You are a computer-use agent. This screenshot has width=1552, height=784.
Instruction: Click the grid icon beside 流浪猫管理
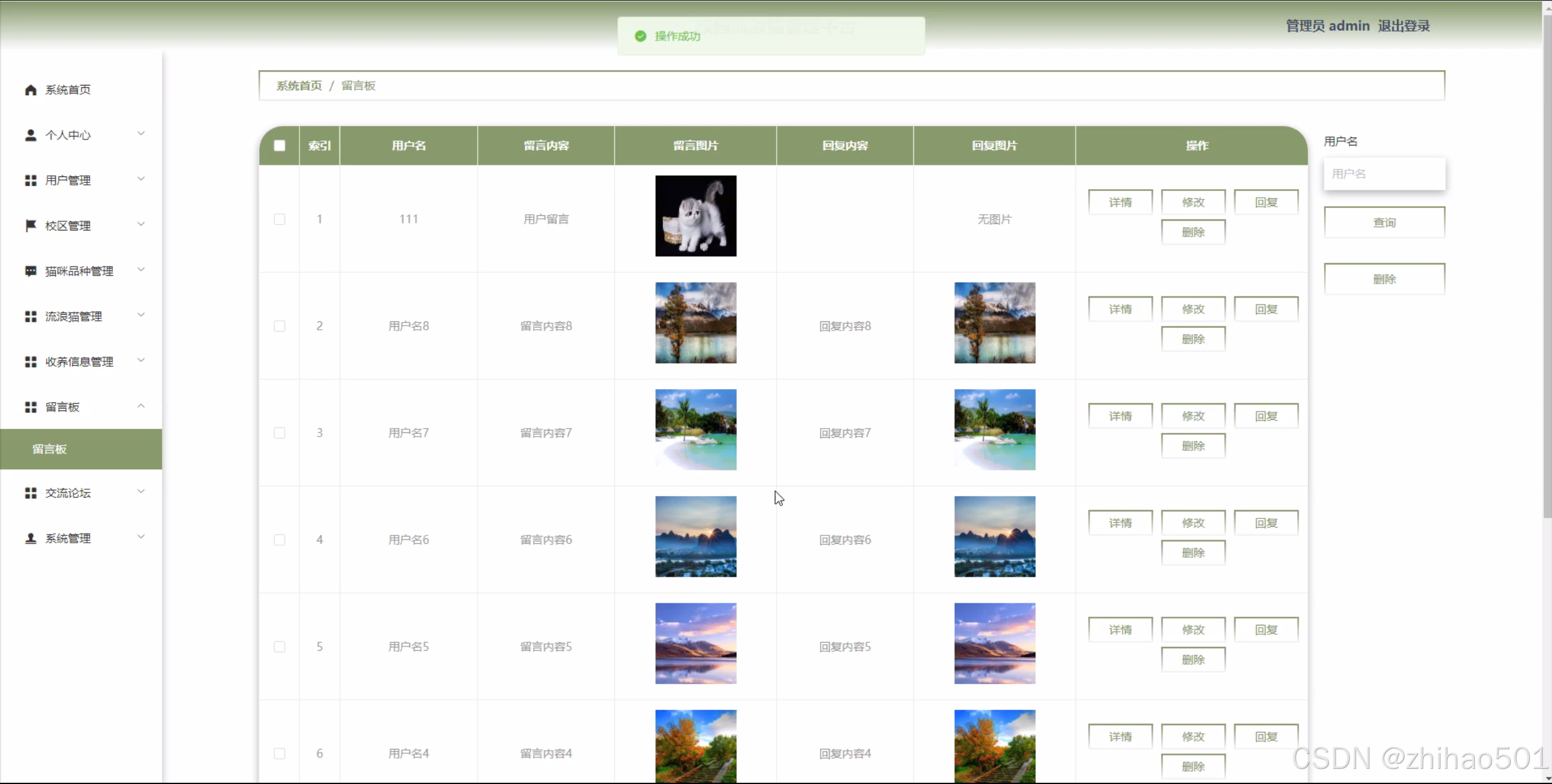30,317
